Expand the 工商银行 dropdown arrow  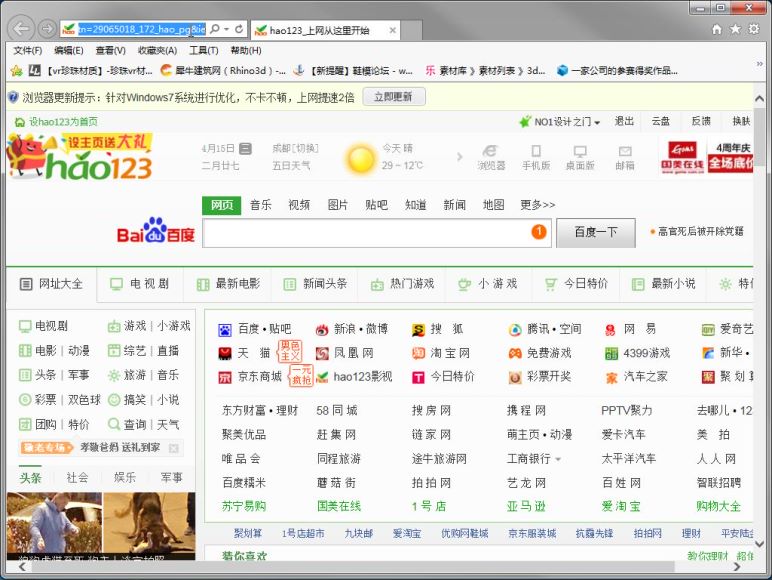coord(558,459)
